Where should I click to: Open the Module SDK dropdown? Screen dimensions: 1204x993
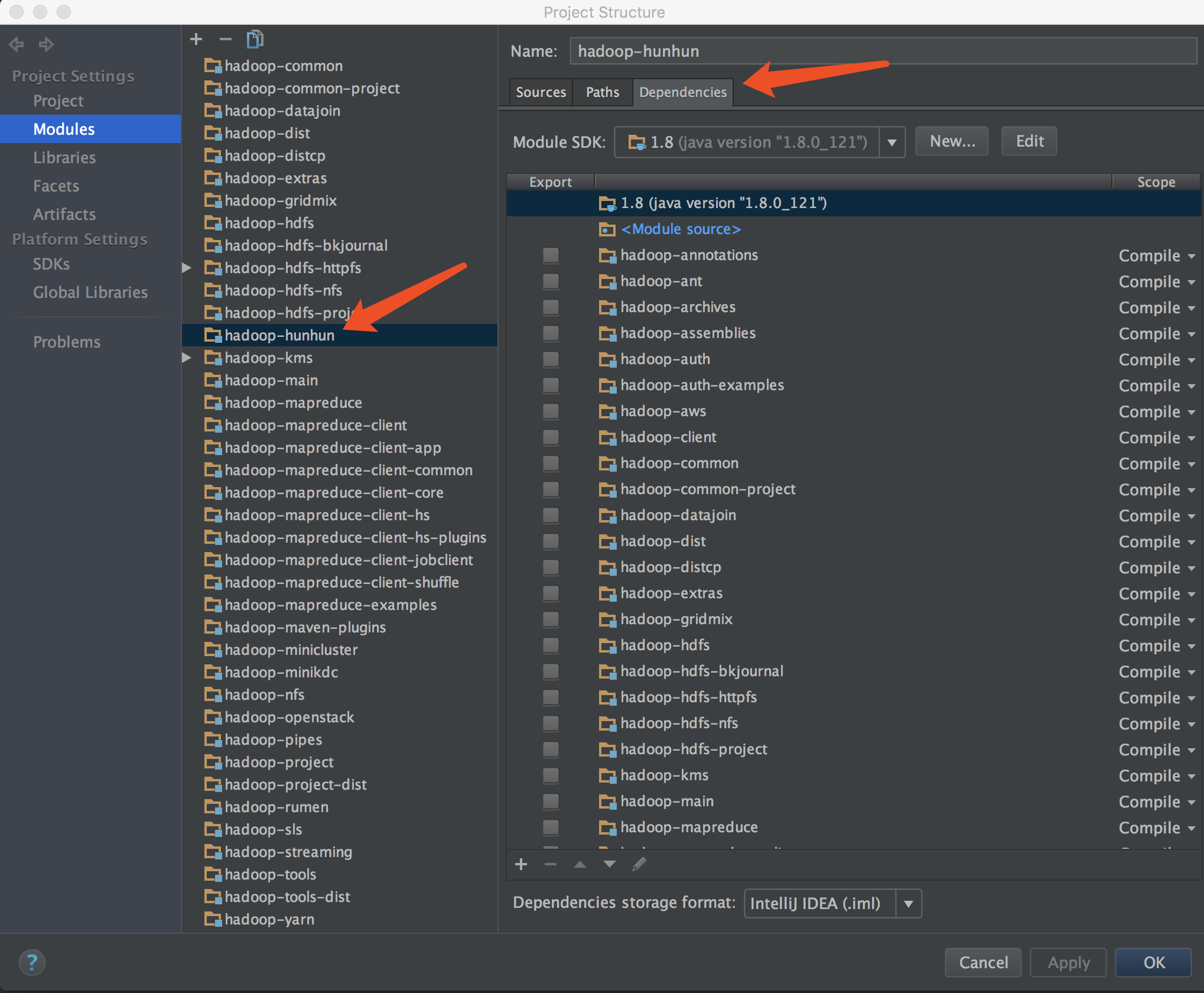click(892, 142)
